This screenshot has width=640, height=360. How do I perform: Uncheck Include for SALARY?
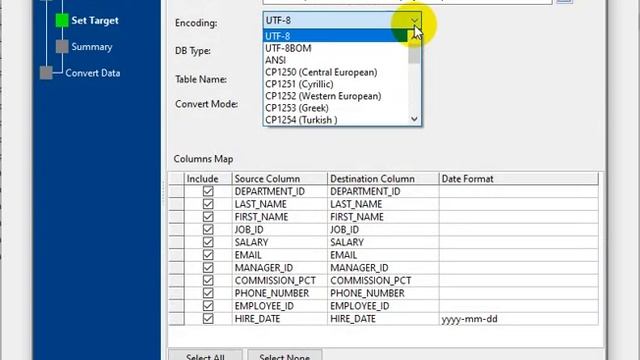pos(208,242)
